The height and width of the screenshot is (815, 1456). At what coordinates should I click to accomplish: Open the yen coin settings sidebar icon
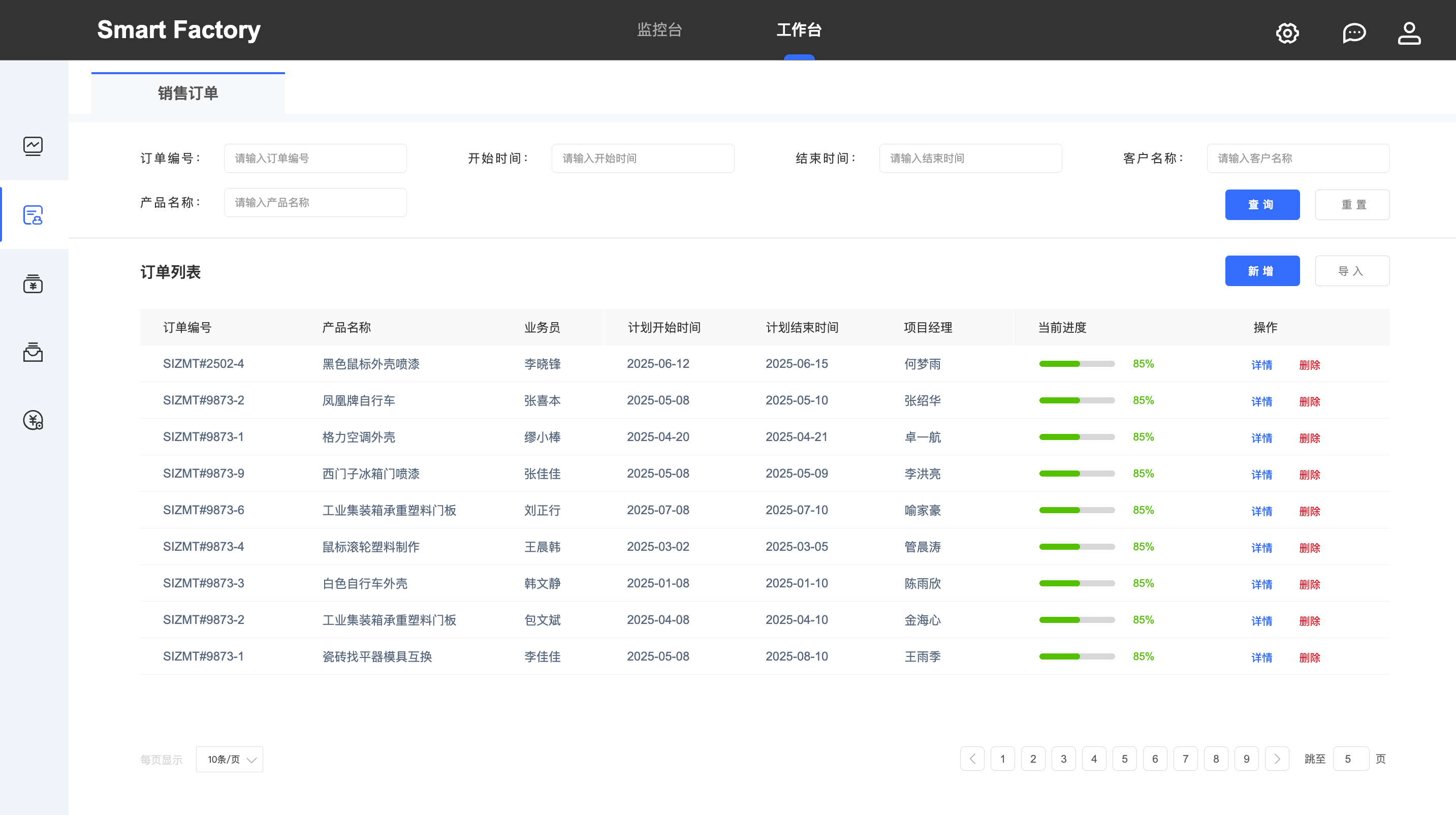click(x=33, y=421)
